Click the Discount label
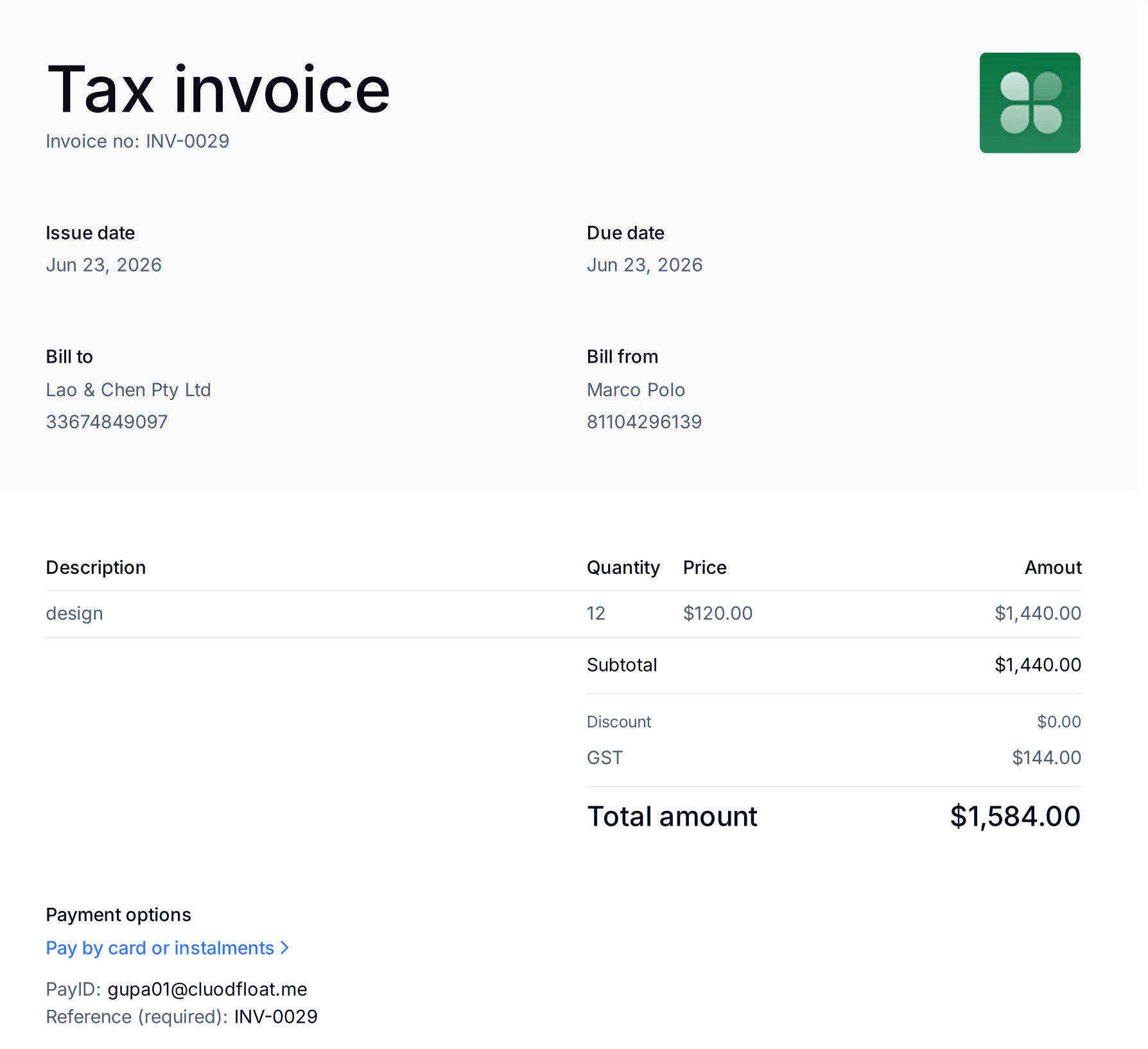 (619, 722)
